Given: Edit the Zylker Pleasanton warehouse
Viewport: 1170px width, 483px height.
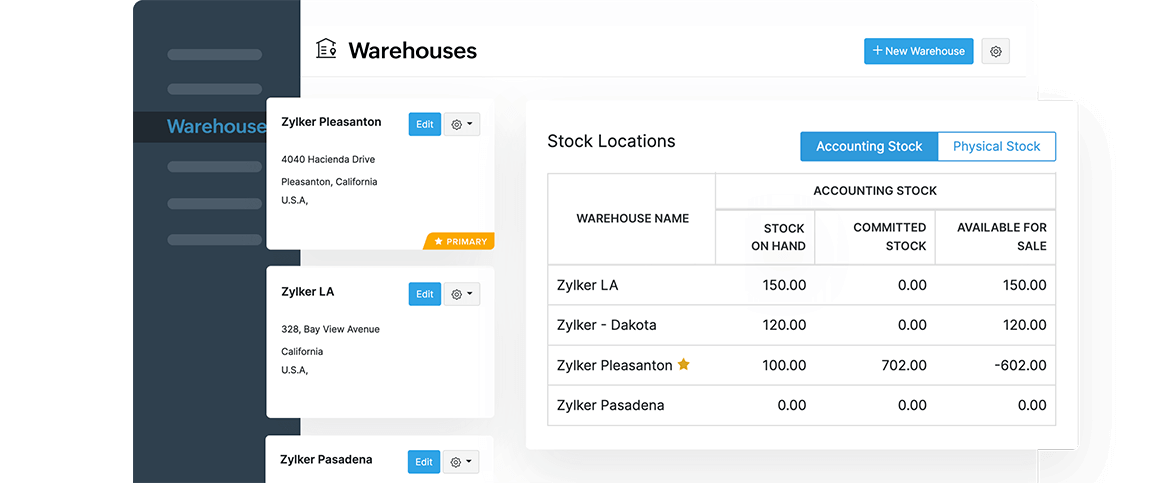Looking at the screenshot, I should point(425,125).
